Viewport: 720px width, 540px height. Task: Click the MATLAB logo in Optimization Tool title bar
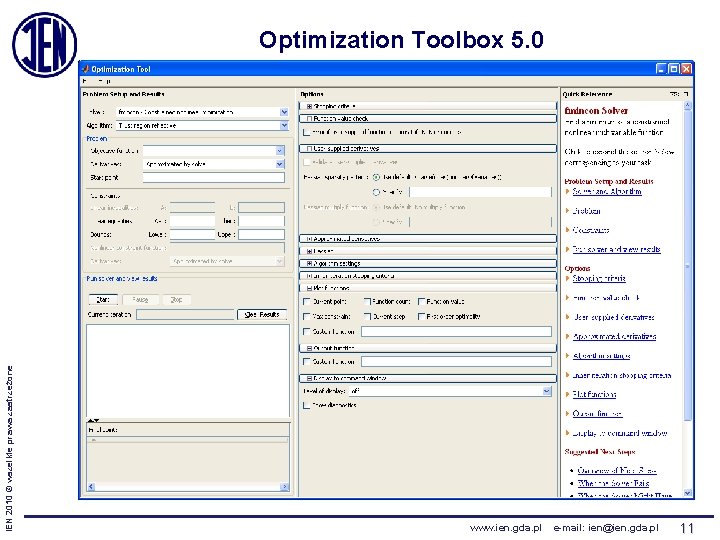(x=85, y=69)
